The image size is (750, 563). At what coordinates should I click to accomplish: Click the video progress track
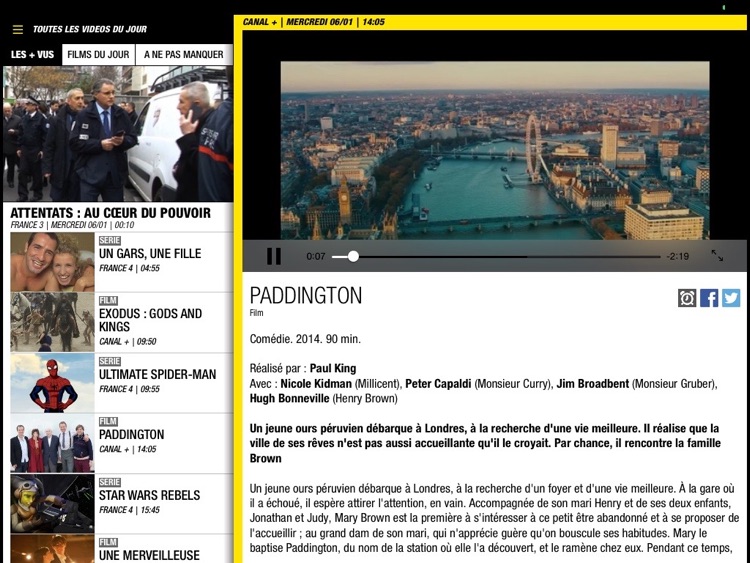click(496, 257)
